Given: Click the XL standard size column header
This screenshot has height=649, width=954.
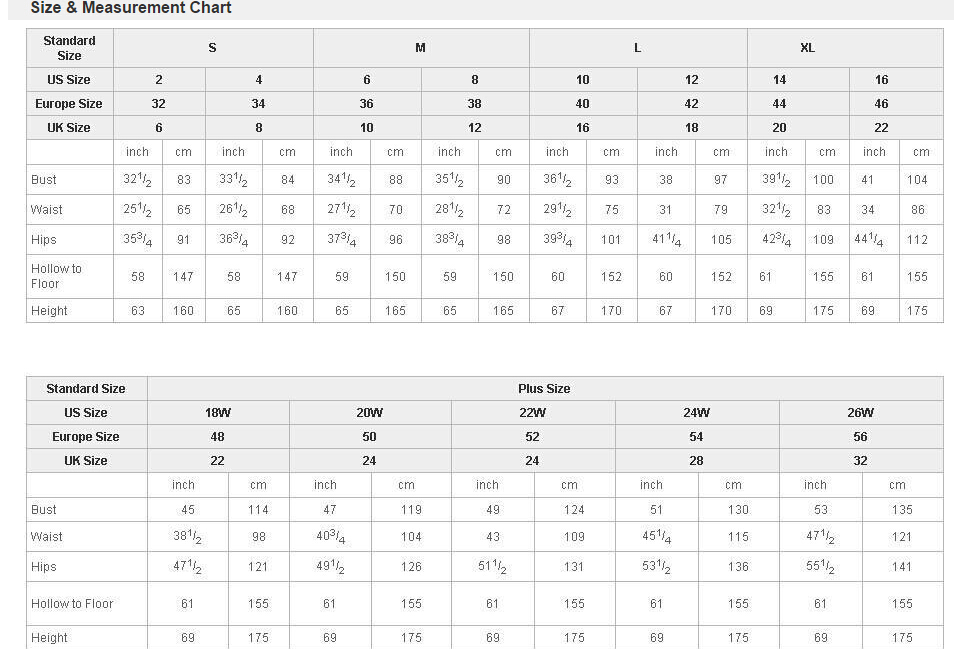Looking at the screenshot, I should pyautogui.click(x=807, y=48).
